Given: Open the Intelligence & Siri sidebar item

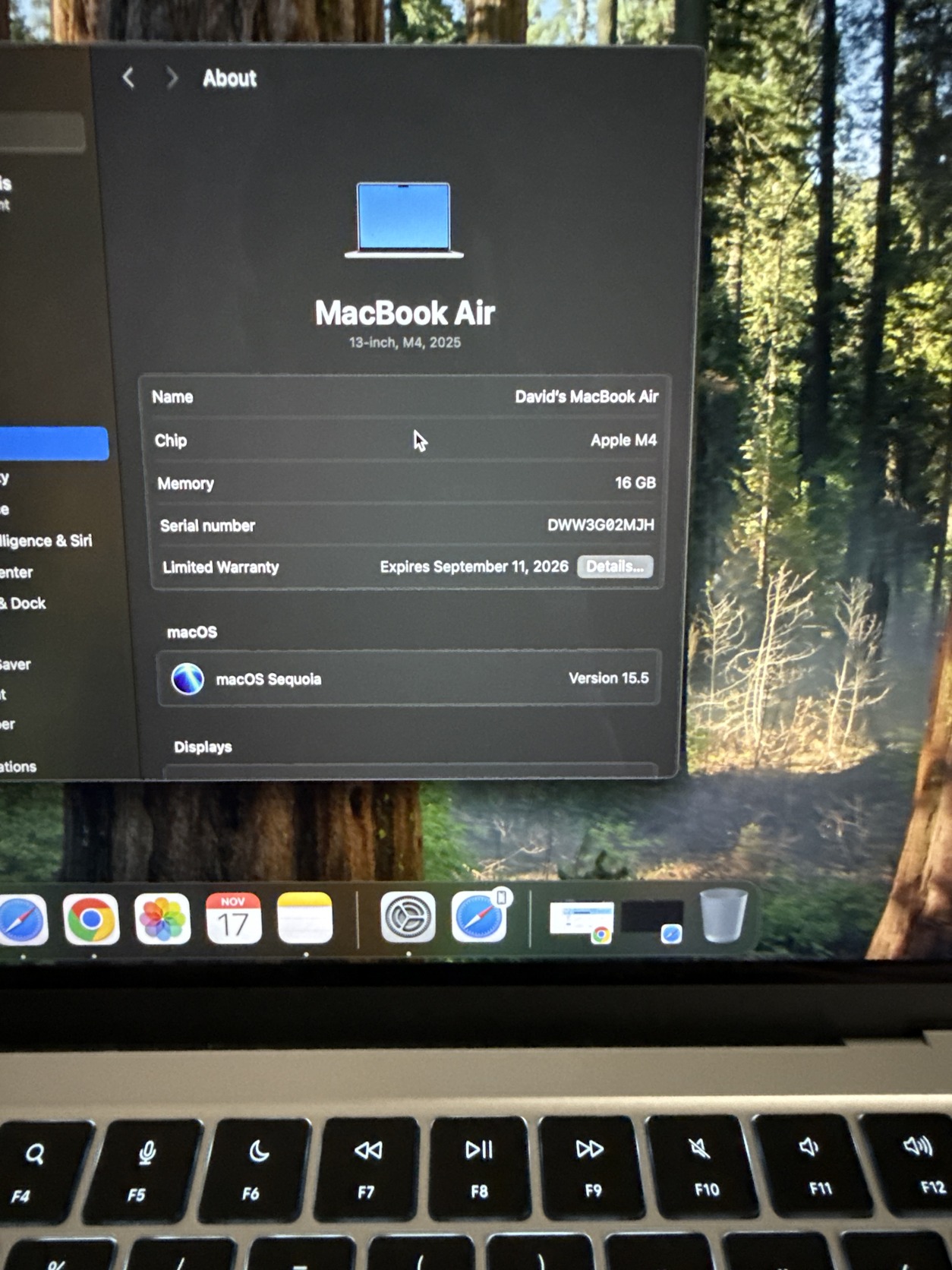Looking at the screenshot, I should coord(46,541).
